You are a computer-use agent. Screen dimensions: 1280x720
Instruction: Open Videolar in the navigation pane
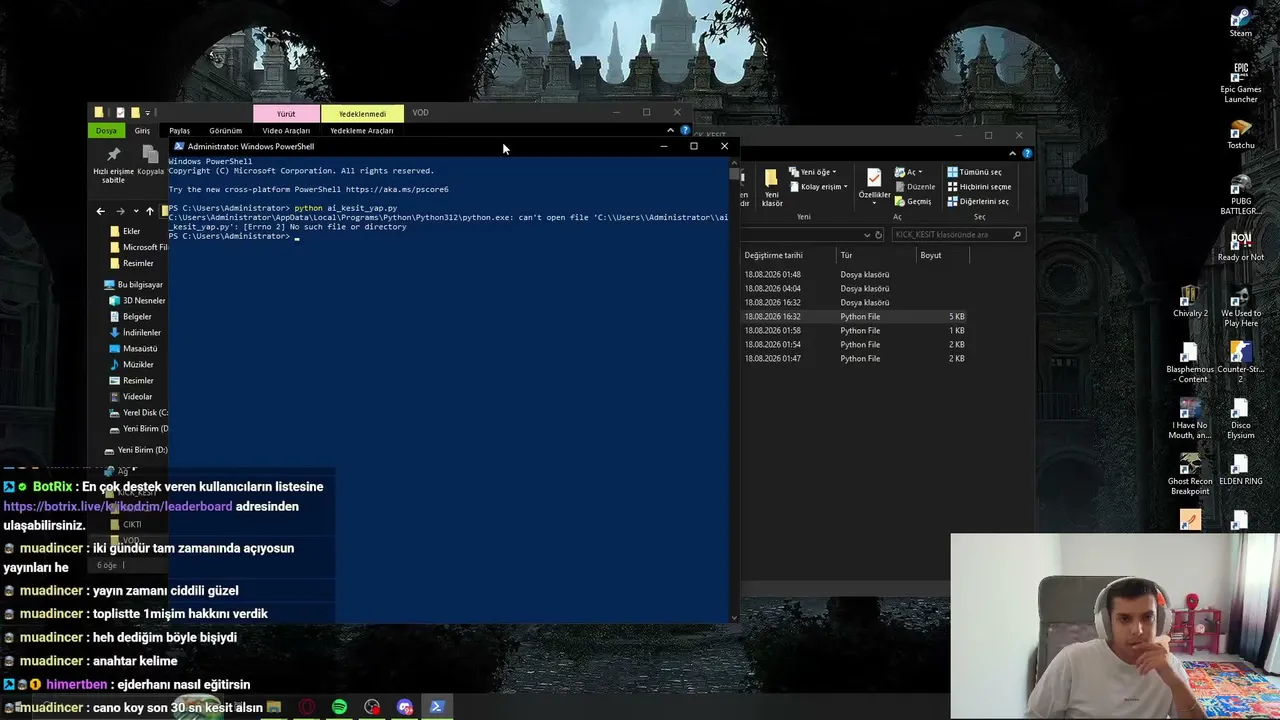pos(130,397)
